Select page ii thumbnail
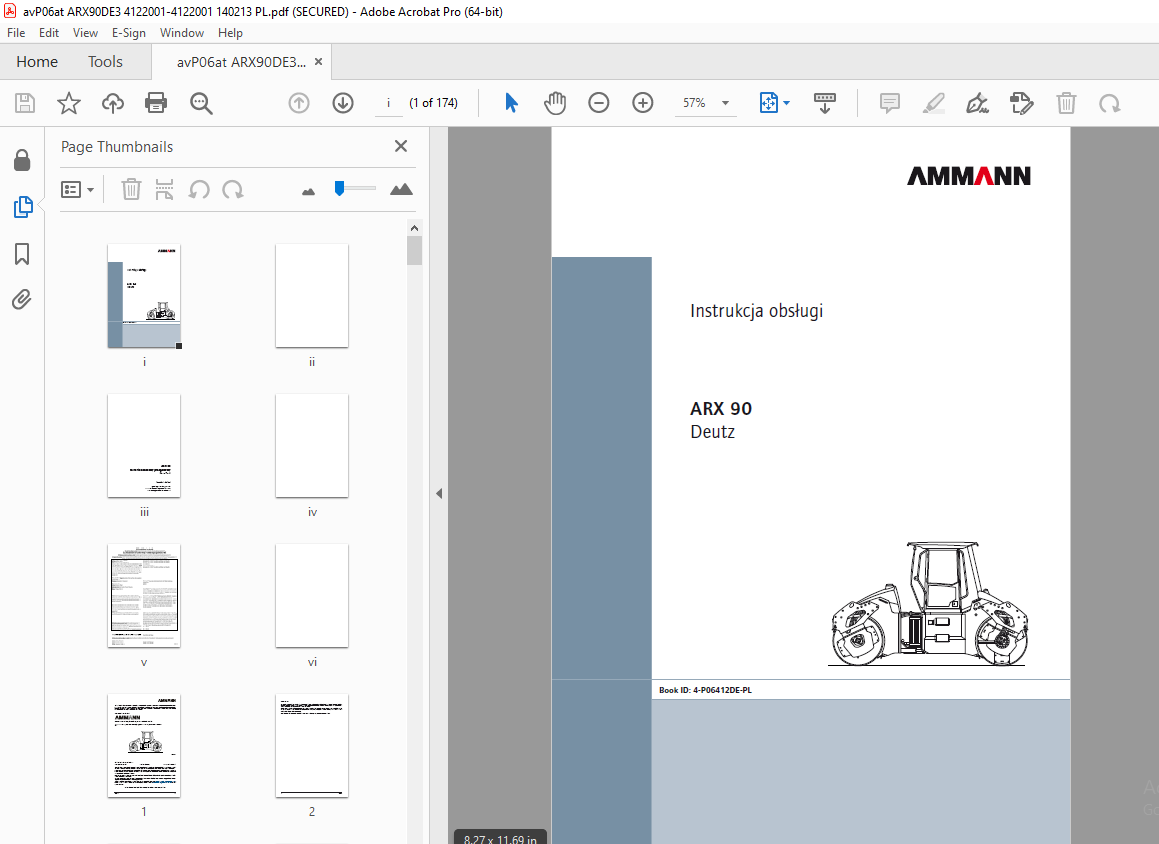Screen dimensions: 1159x844 tap(312, 296)
